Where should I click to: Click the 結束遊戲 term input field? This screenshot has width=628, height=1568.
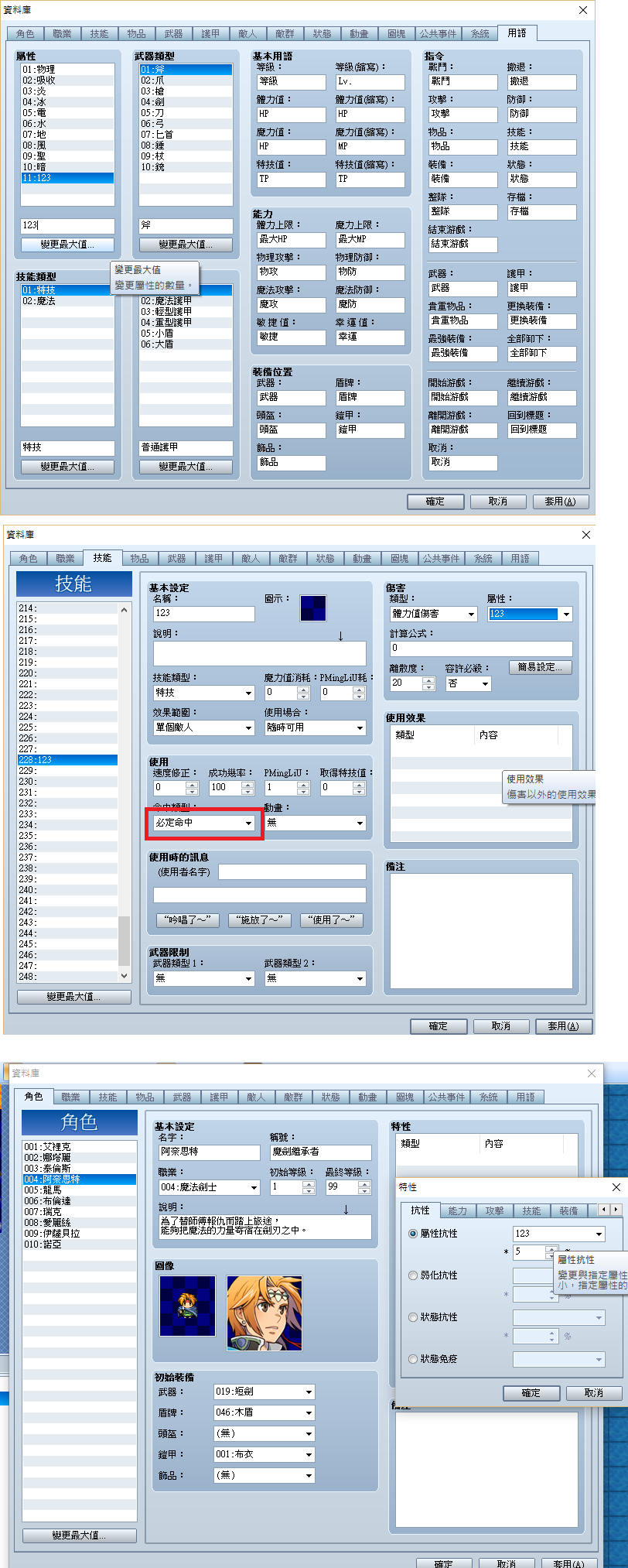coord(463,245)
